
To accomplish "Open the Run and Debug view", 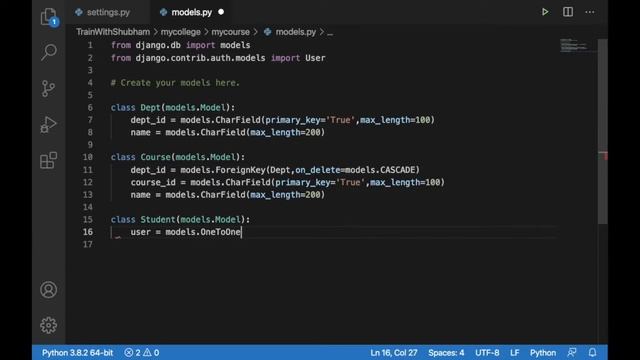I will 48,124.
